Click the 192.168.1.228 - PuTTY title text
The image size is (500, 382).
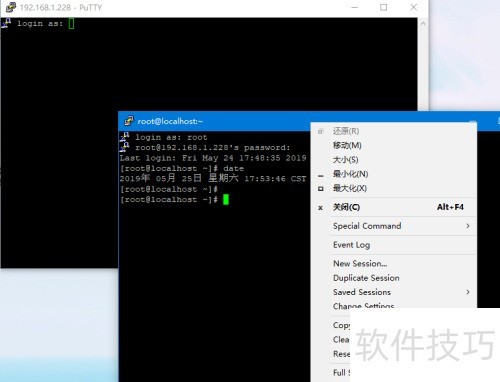[61, 7]
